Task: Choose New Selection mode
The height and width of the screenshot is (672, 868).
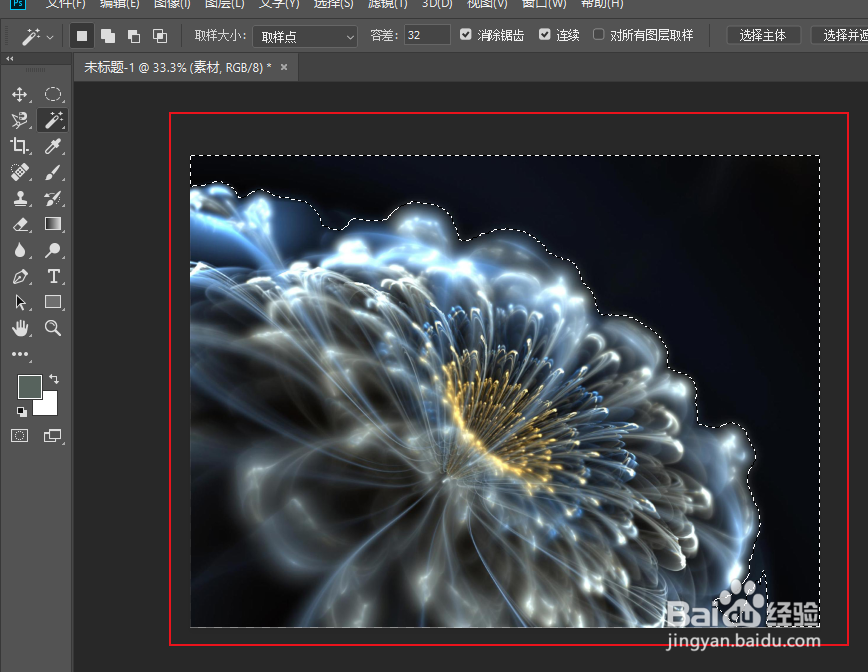Action: pos(82,36)
